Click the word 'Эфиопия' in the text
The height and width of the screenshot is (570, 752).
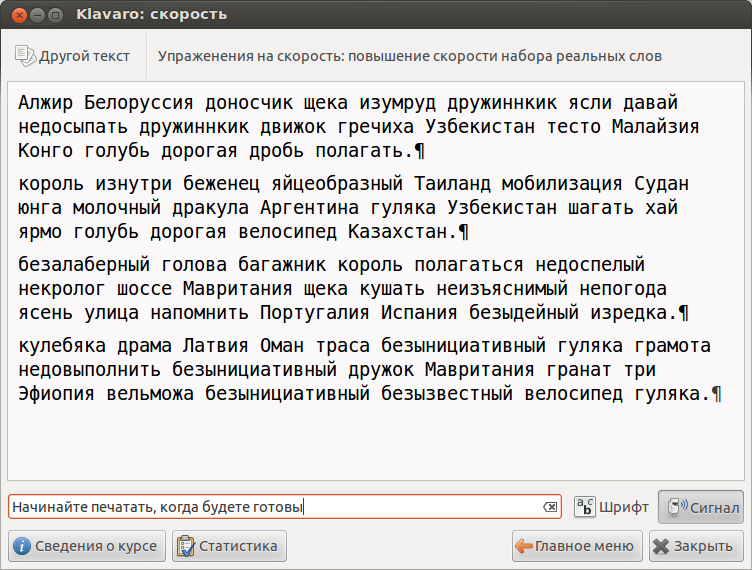tap(56, 394)
